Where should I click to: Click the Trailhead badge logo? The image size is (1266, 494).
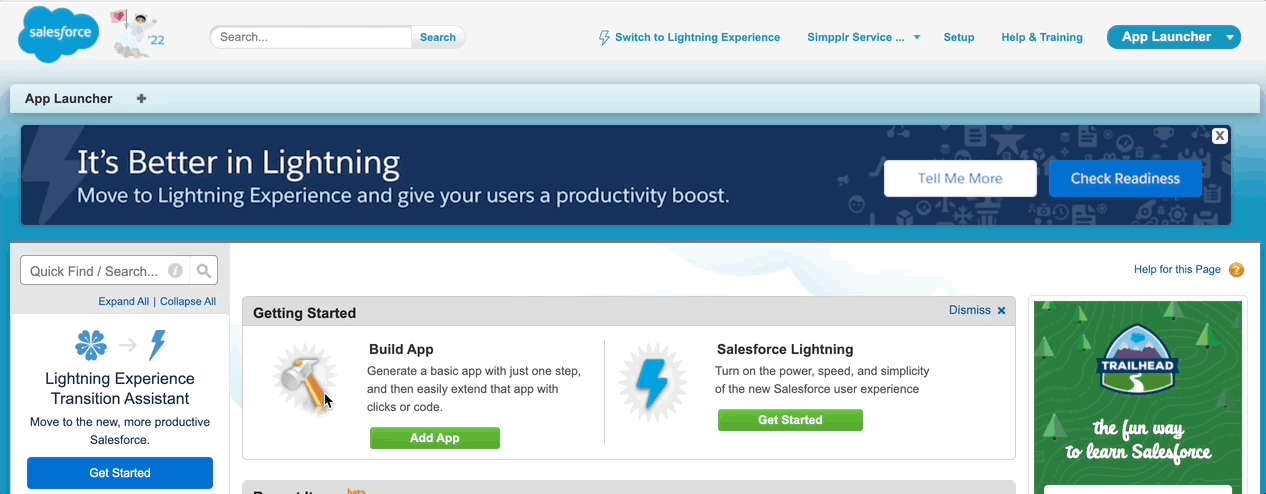[x=1138, y=361]
